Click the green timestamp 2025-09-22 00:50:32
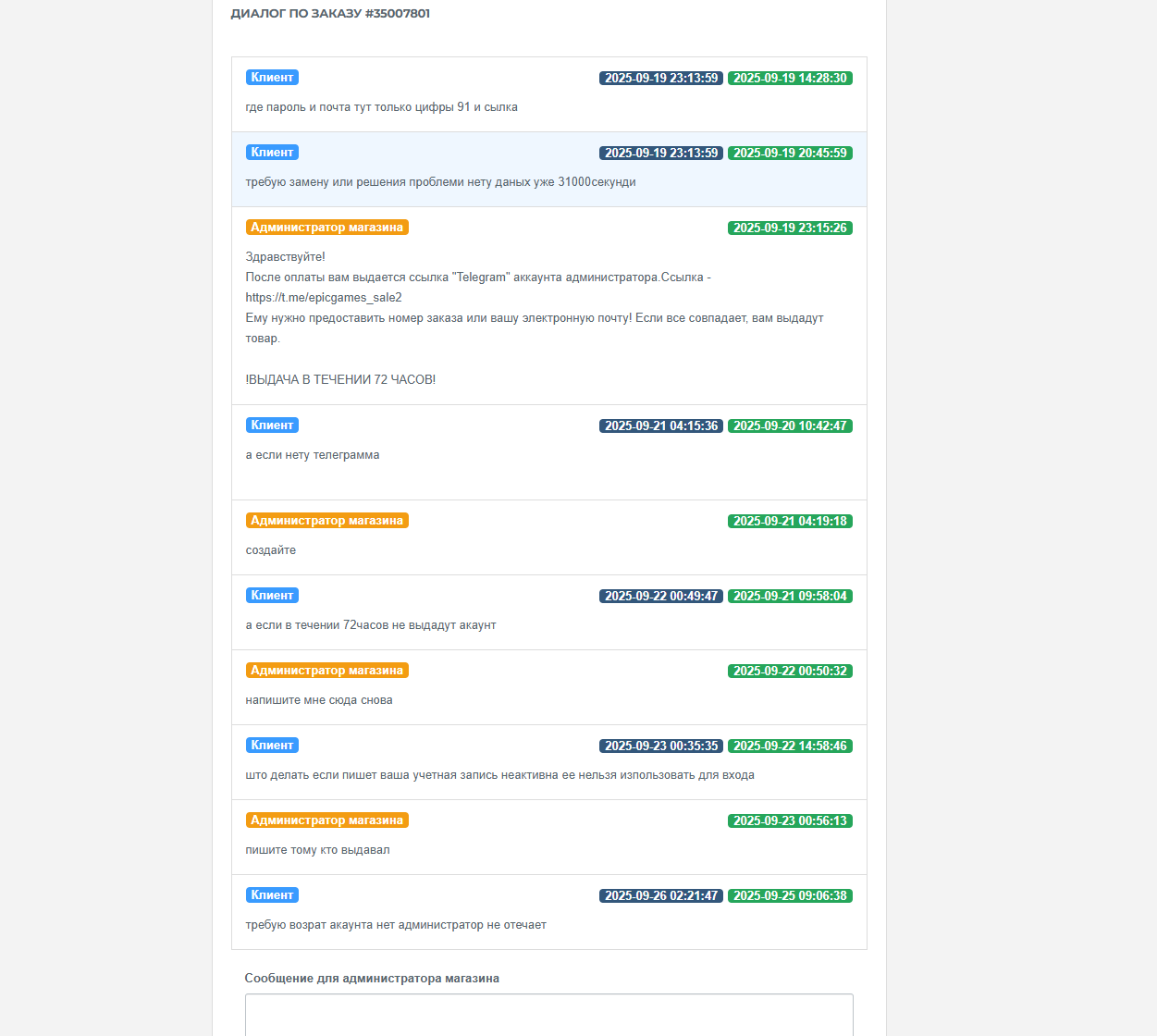The image size is (1157, 1036). [790, 672]
